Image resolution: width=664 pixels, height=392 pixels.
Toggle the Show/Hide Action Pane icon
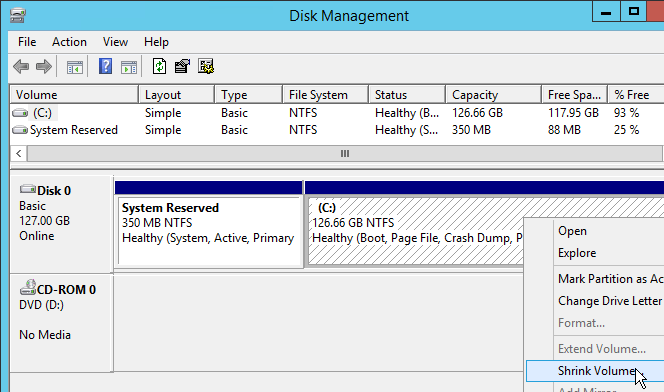(129, 67)
